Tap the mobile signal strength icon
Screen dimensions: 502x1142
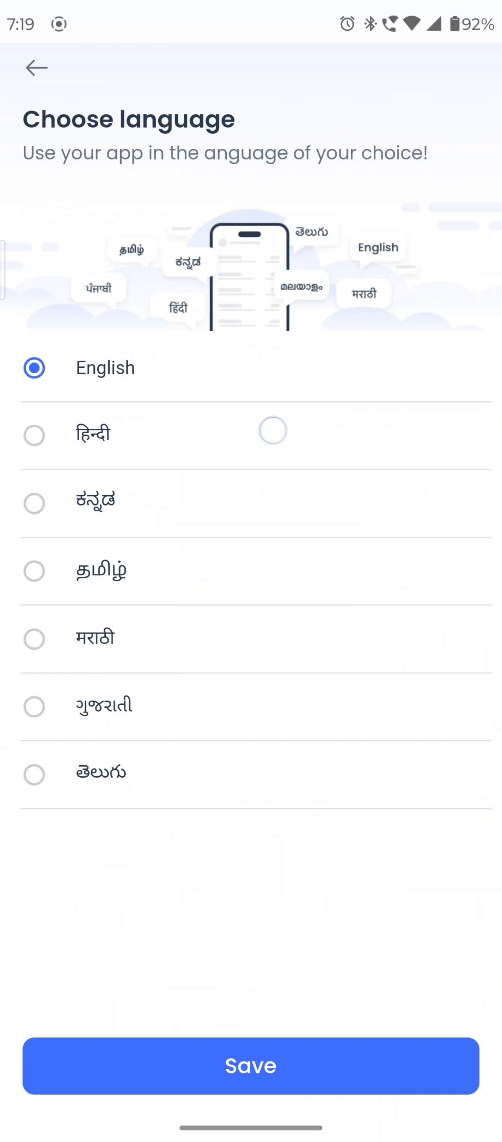[434, 24]
